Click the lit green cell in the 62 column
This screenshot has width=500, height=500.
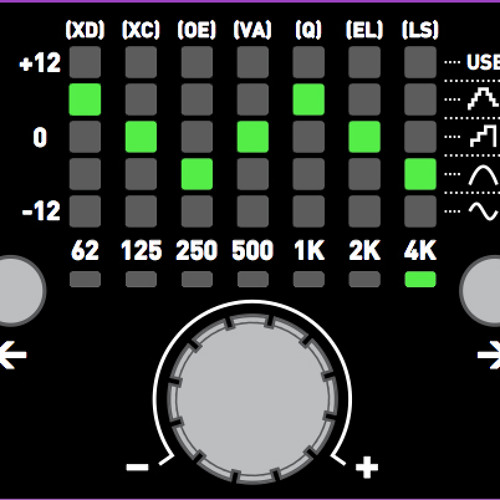pos(85,99)
